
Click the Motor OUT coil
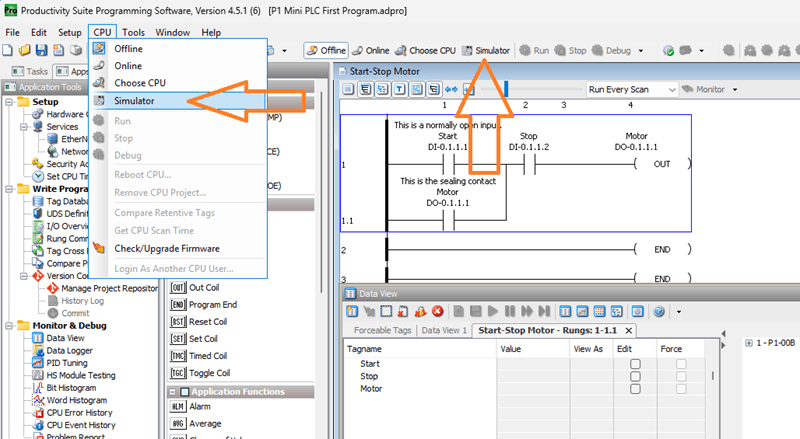pyautogui.click(x=662, y=164)
